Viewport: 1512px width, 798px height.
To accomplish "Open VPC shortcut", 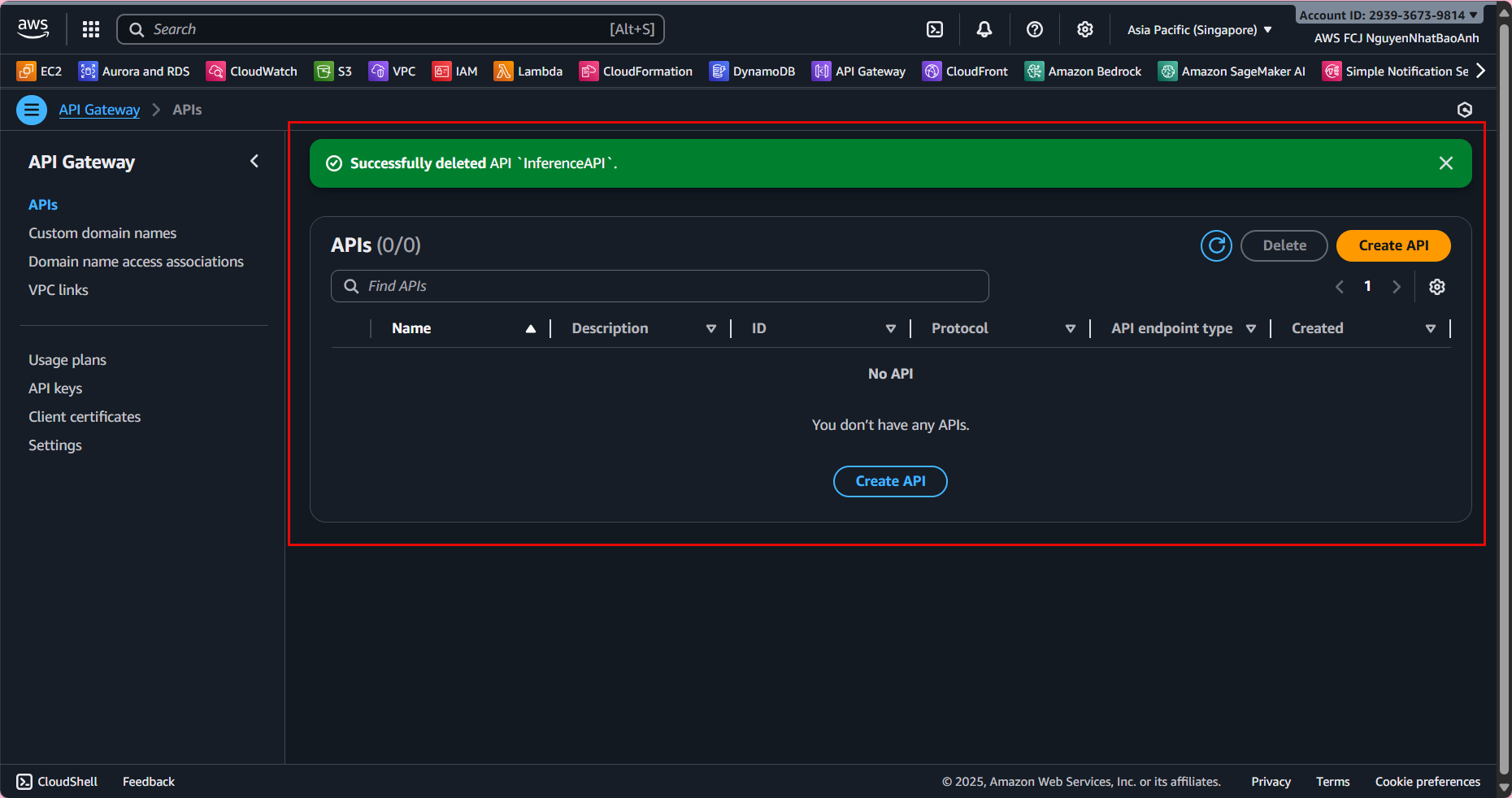I will point(392,72).
